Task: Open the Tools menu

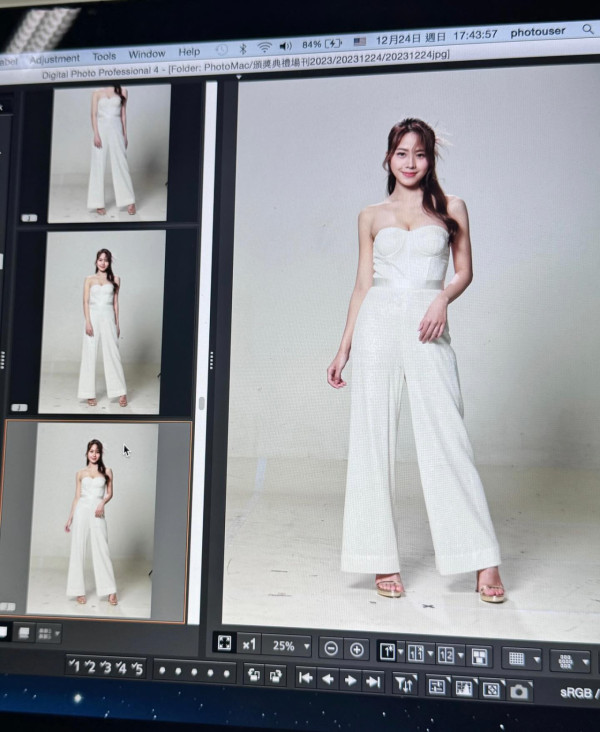Action: 104,56
